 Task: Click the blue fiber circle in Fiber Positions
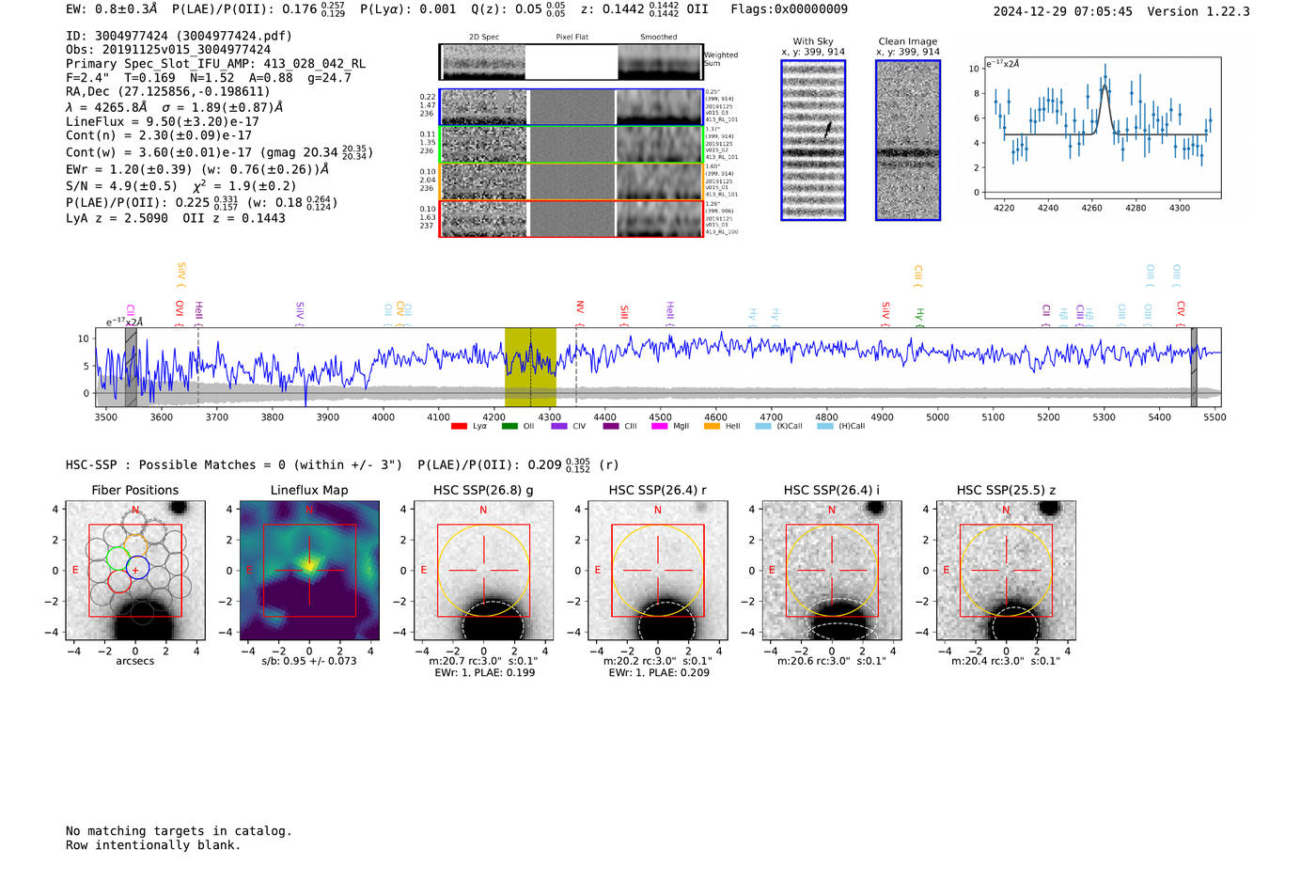[137, 569]
